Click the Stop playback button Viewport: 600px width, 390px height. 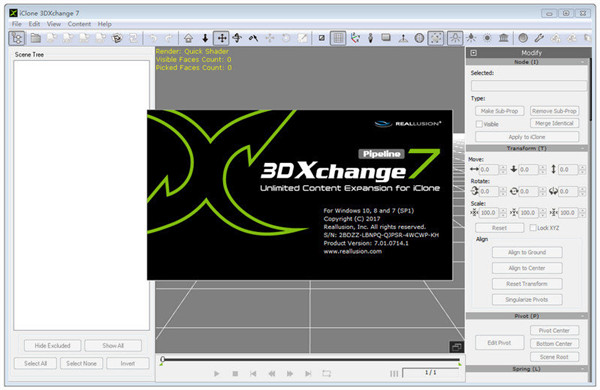[235, 374]
